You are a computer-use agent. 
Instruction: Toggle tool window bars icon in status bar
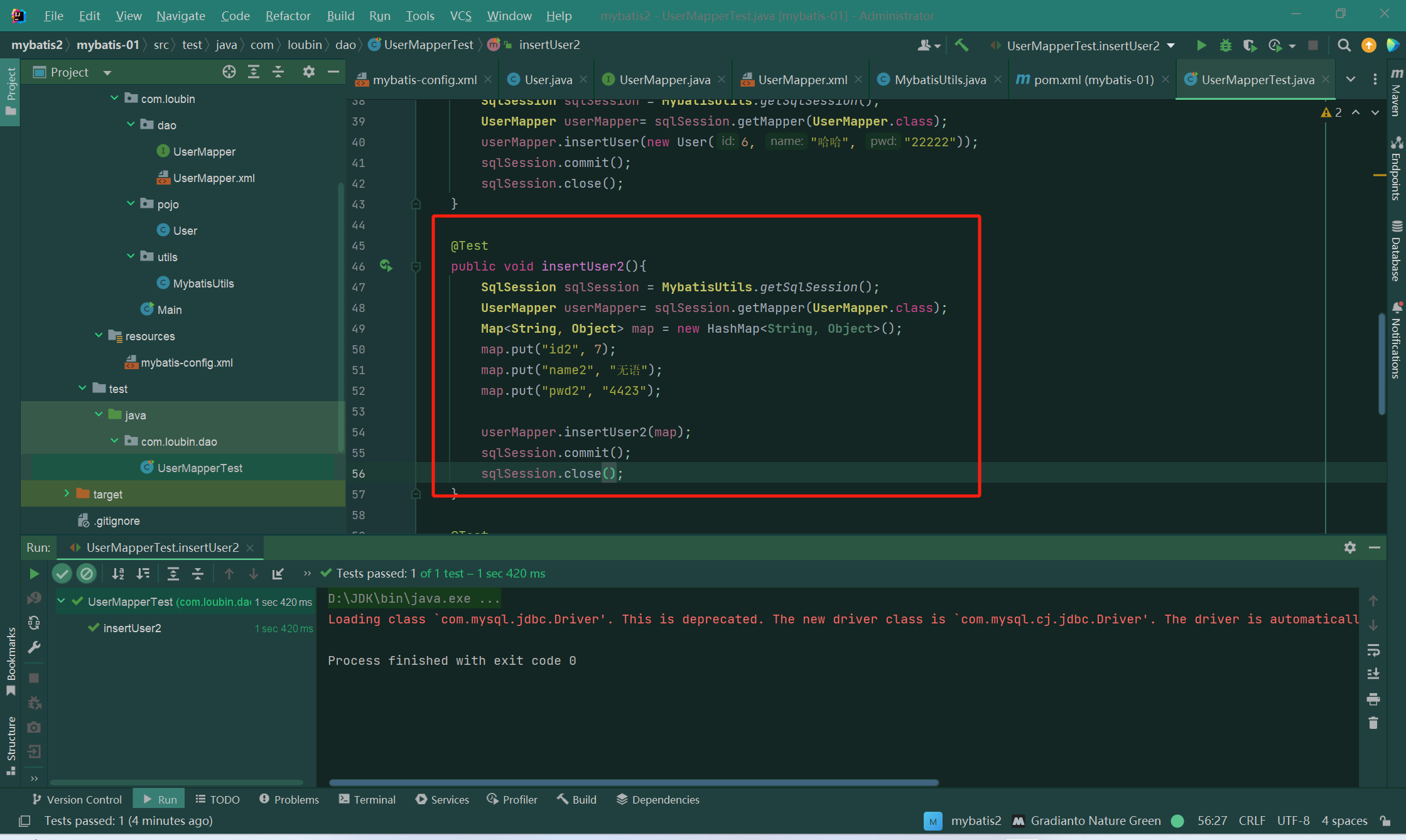[25, 821]
